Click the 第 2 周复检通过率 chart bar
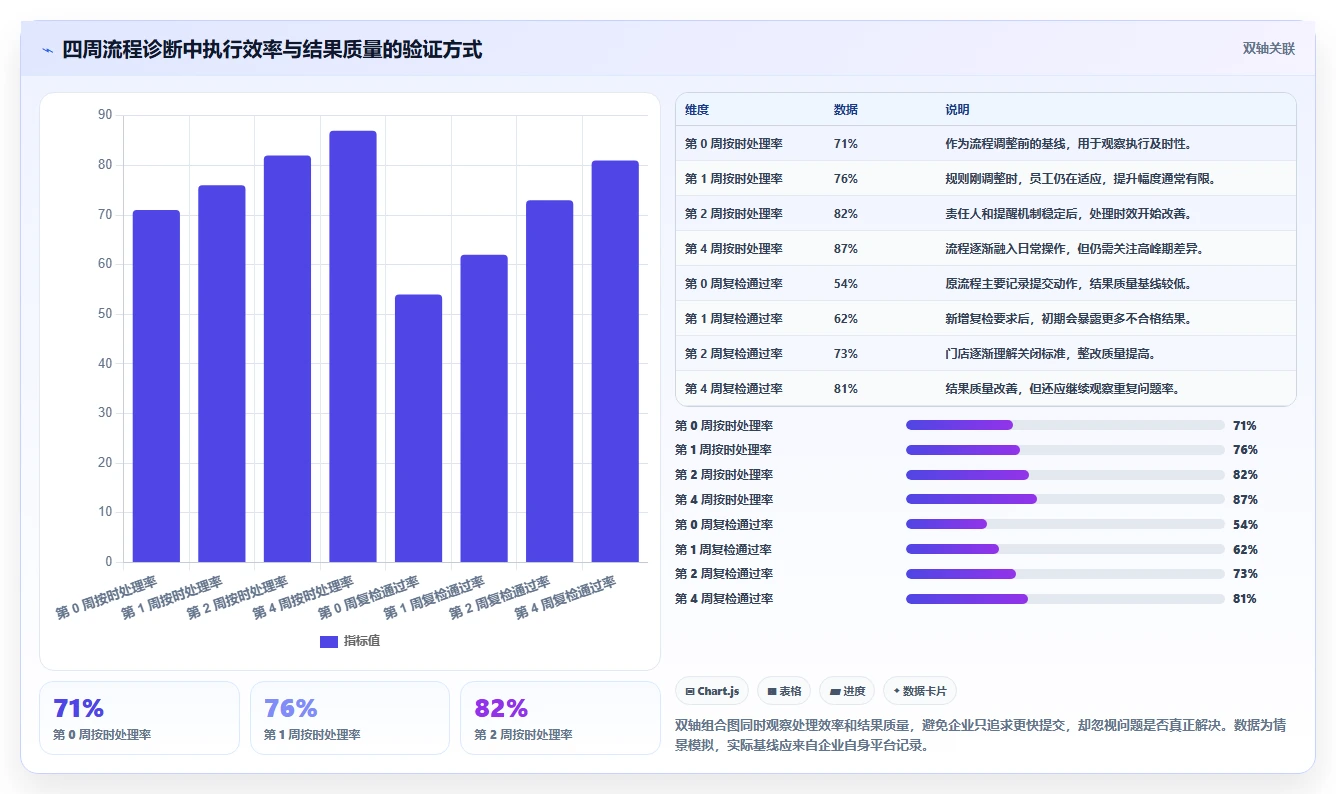The image size is (1336, 794). pyautogui.click(x=550, y=381)
